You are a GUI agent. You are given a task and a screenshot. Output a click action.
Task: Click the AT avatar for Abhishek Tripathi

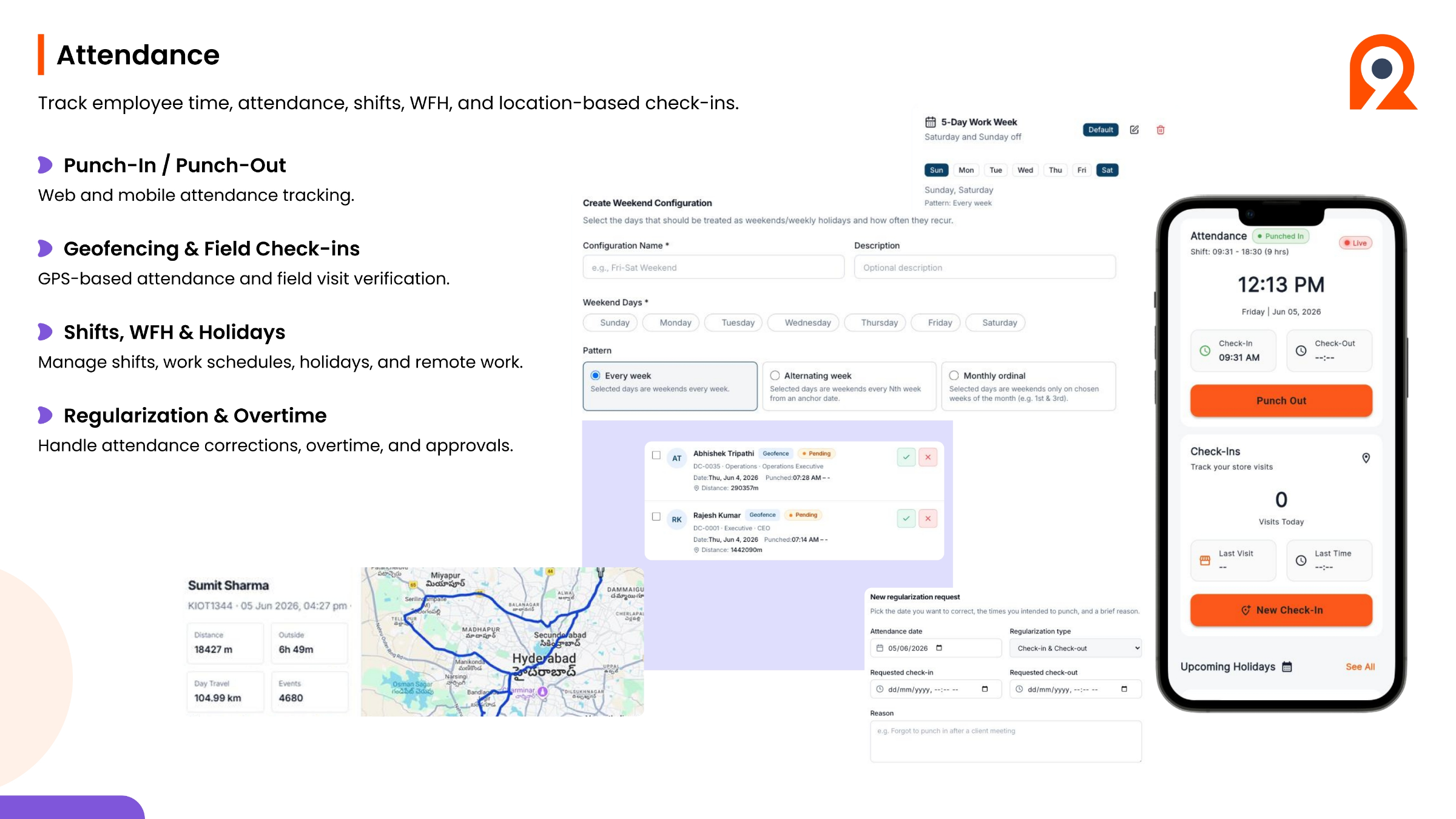(676, 459)
